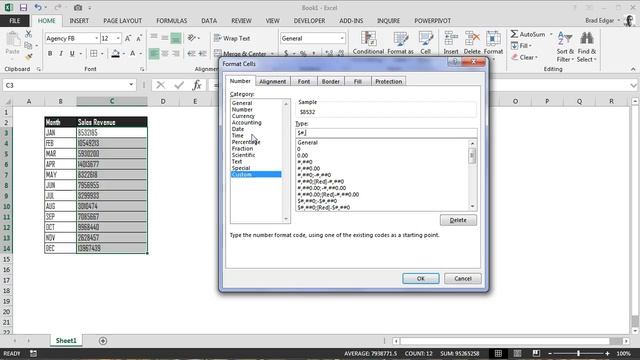The image size is (640, 360).
Task: Select 0.00 format in Type list
Action: 302,156
